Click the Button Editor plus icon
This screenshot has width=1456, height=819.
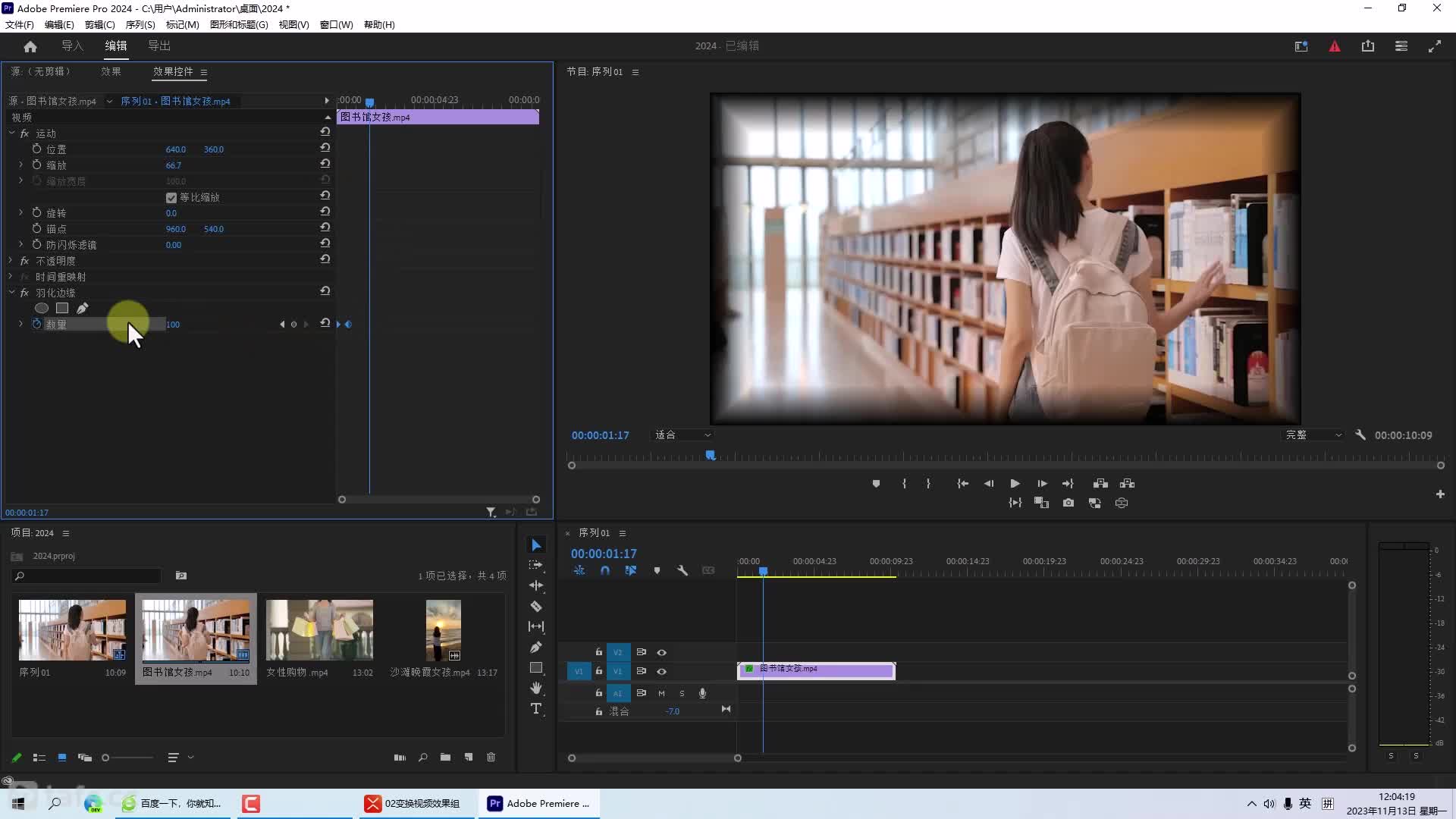[1440, 494]
